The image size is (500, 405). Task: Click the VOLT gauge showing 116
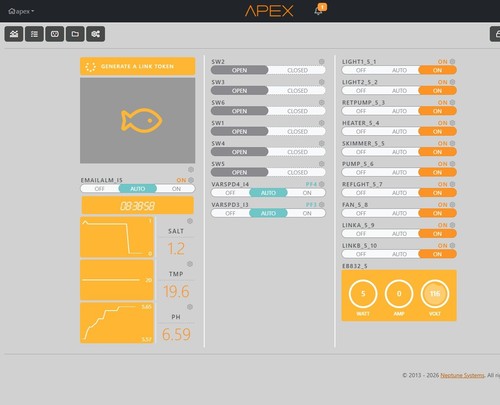click(x=435, y=294)
